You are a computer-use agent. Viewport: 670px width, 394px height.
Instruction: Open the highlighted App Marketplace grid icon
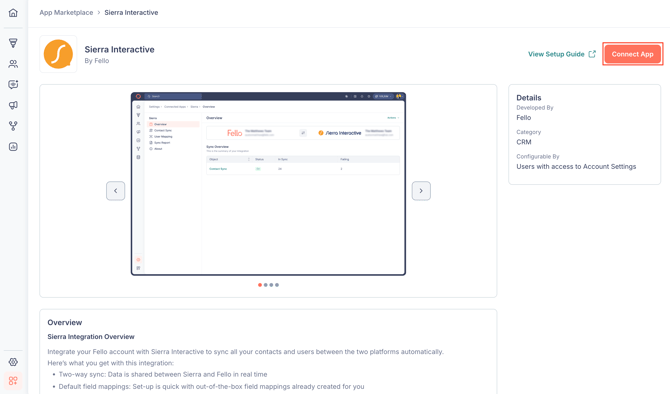point(13,380)
